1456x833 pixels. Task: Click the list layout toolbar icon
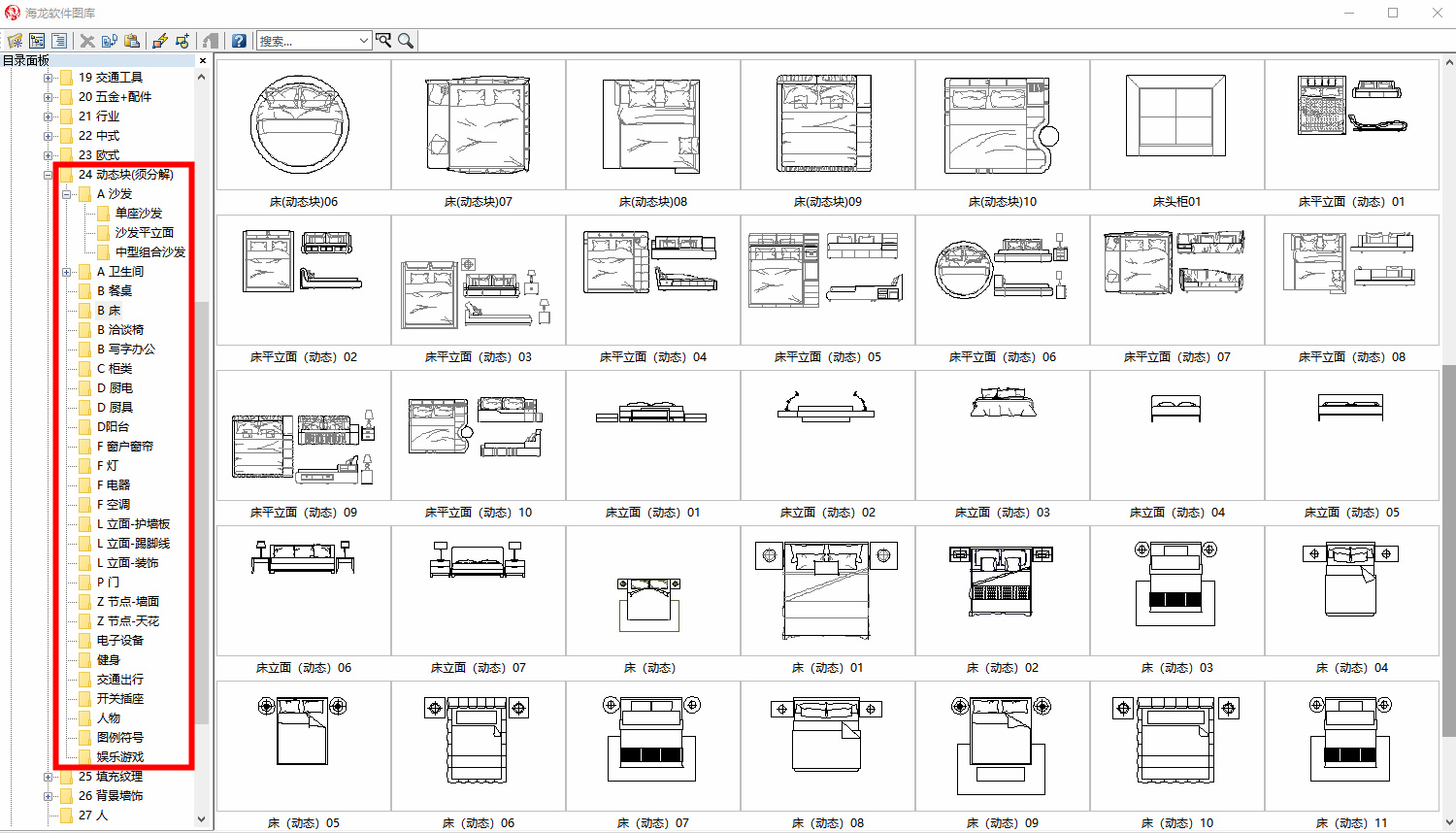(59, 41)
